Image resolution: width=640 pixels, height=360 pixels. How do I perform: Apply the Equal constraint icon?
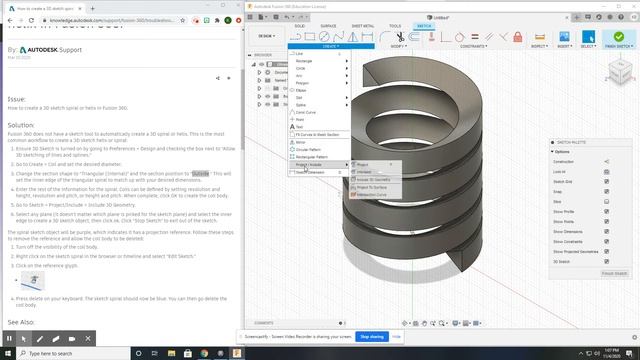[x=475, y=37]
